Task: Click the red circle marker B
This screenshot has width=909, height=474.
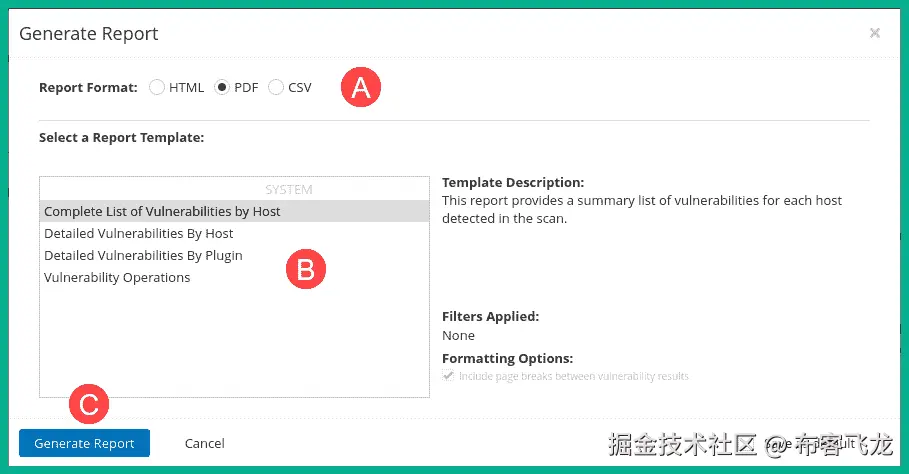Action: pyautogui.click(x=307, y=269)
